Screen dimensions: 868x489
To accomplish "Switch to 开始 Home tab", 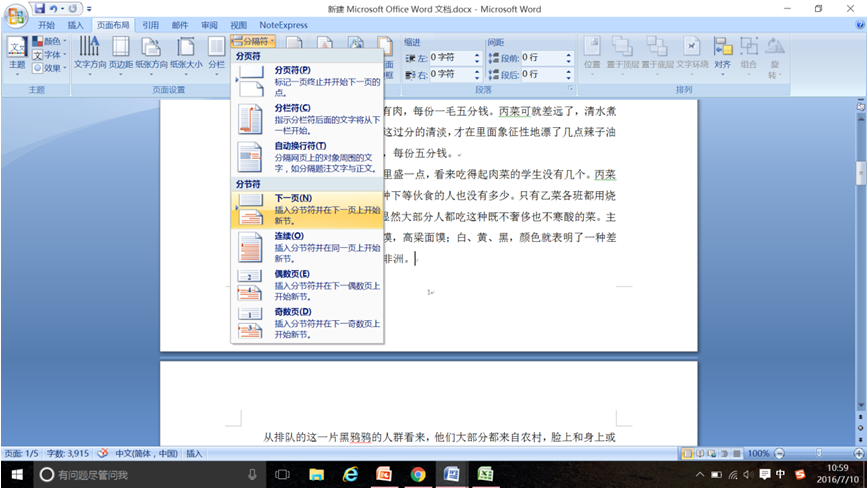I will pyautogui.click(x=46, y=25).
